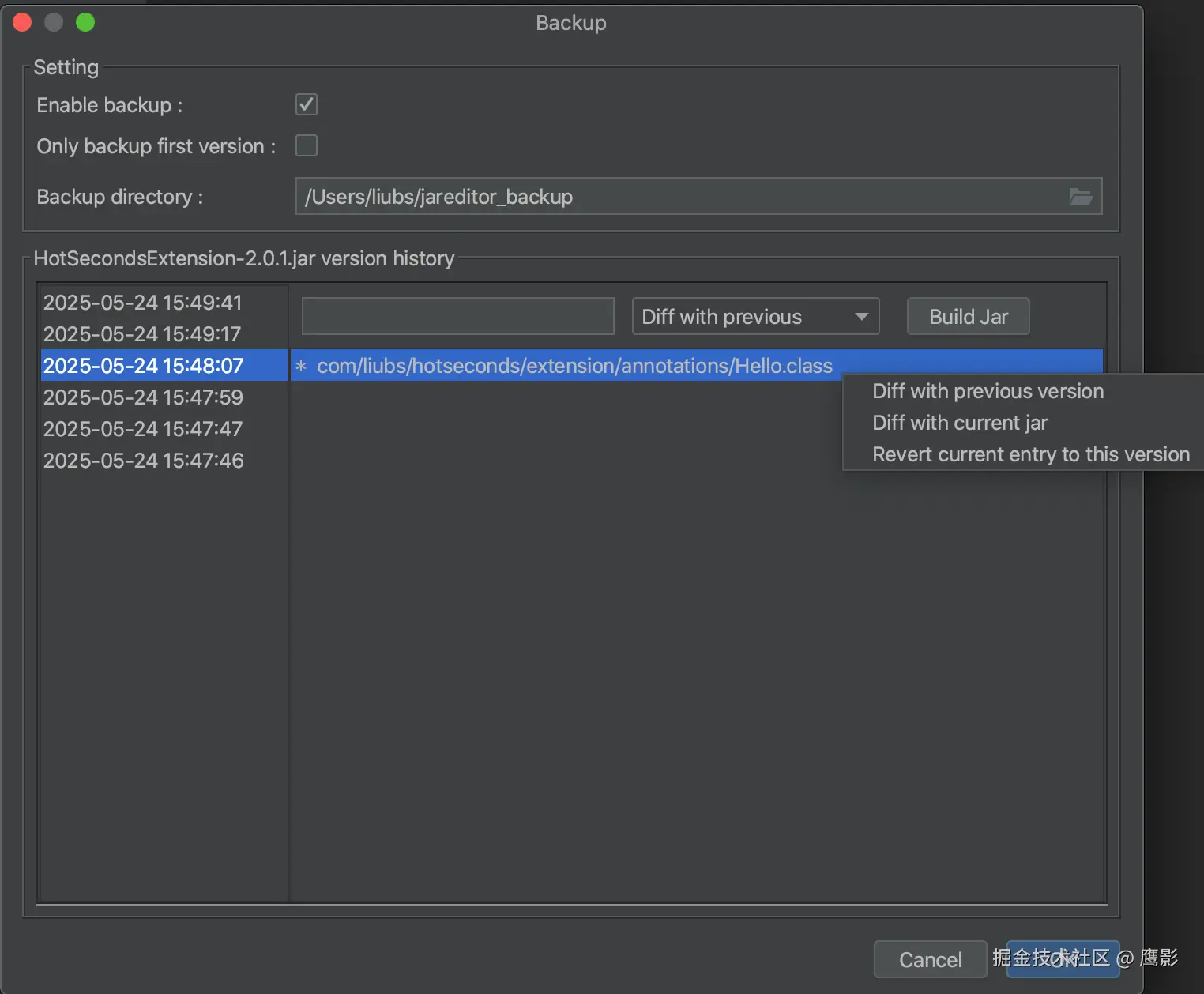Select Revert current entry to this version

pyautogui.click(x=1030, y=454)
